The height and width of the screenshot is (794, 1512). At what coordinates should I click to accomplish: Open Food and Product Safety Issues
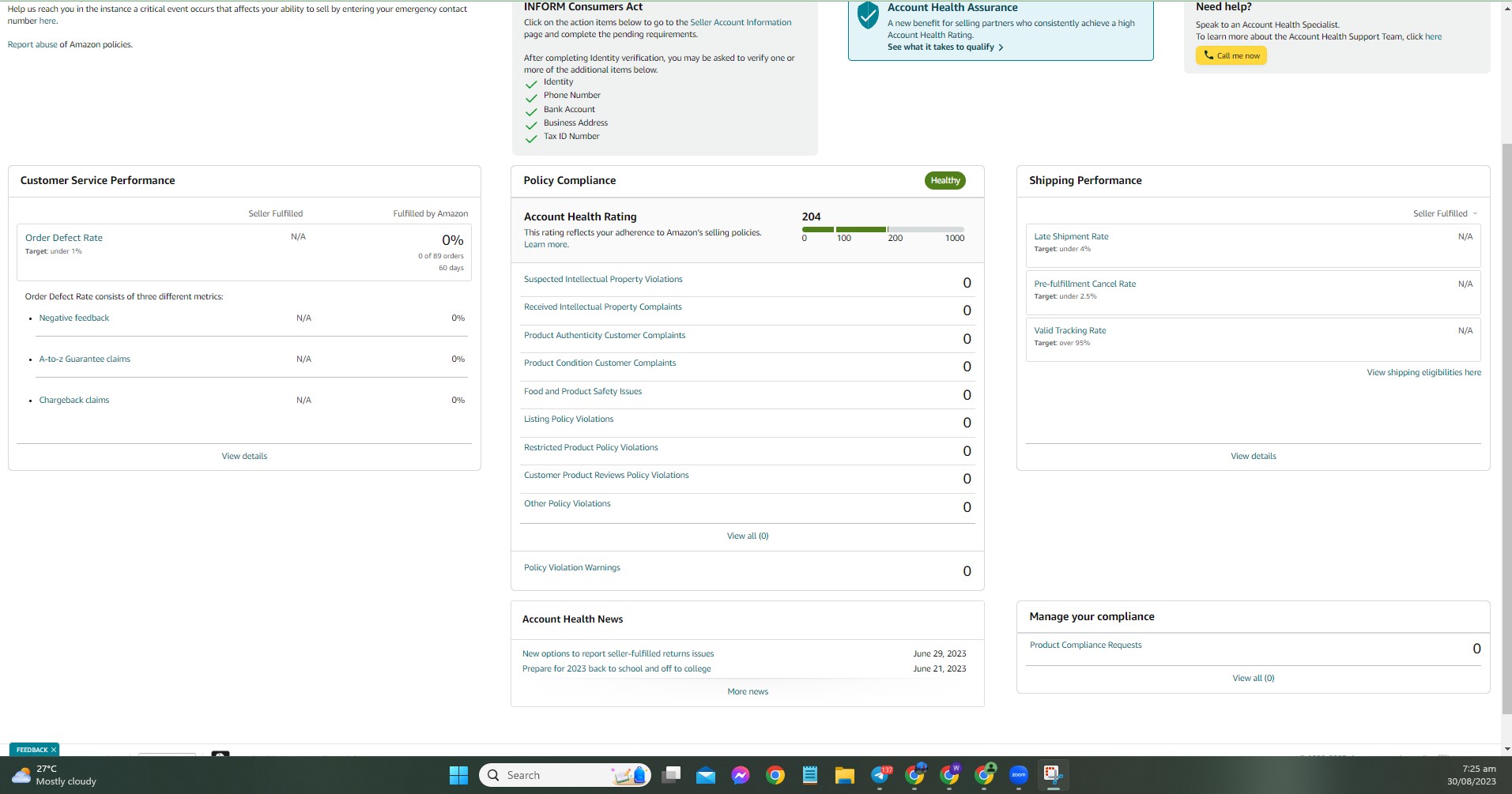pos(583,391)
